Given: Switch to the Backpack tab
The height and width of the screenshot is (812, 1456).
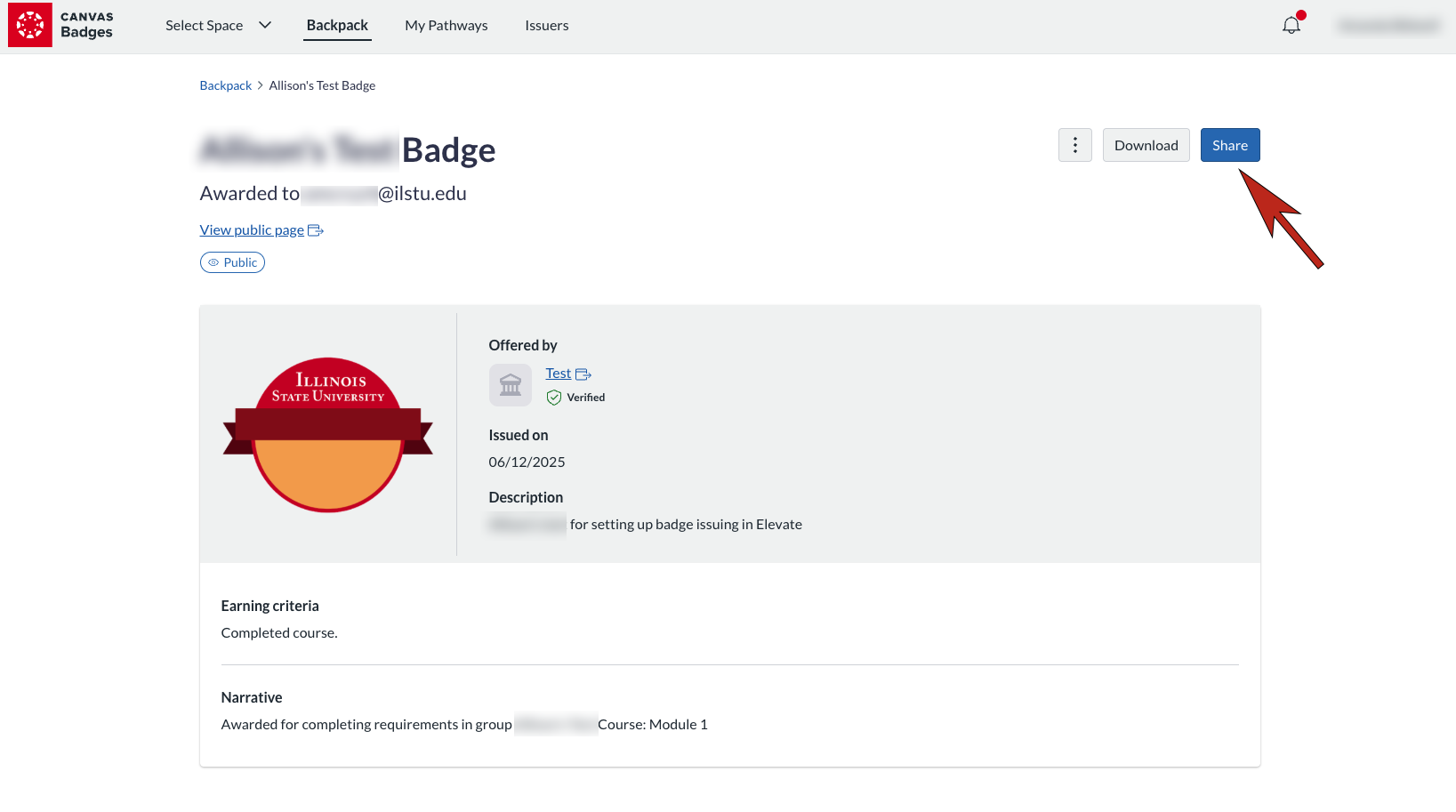Looking at the screenshot, I should (x=337, y=25).
